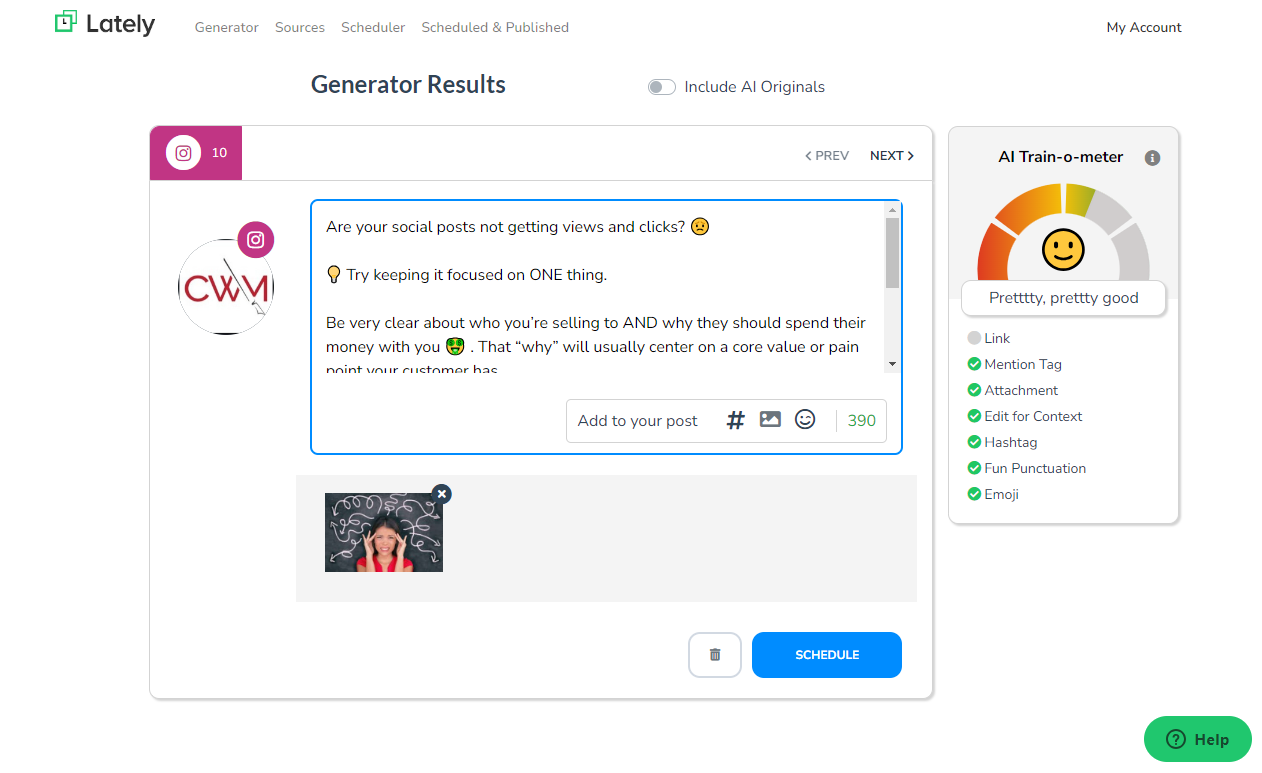The width and height of the screenshot is (1262, 773).
Task: Click the Lately logo
Action: tap(105, 24)
